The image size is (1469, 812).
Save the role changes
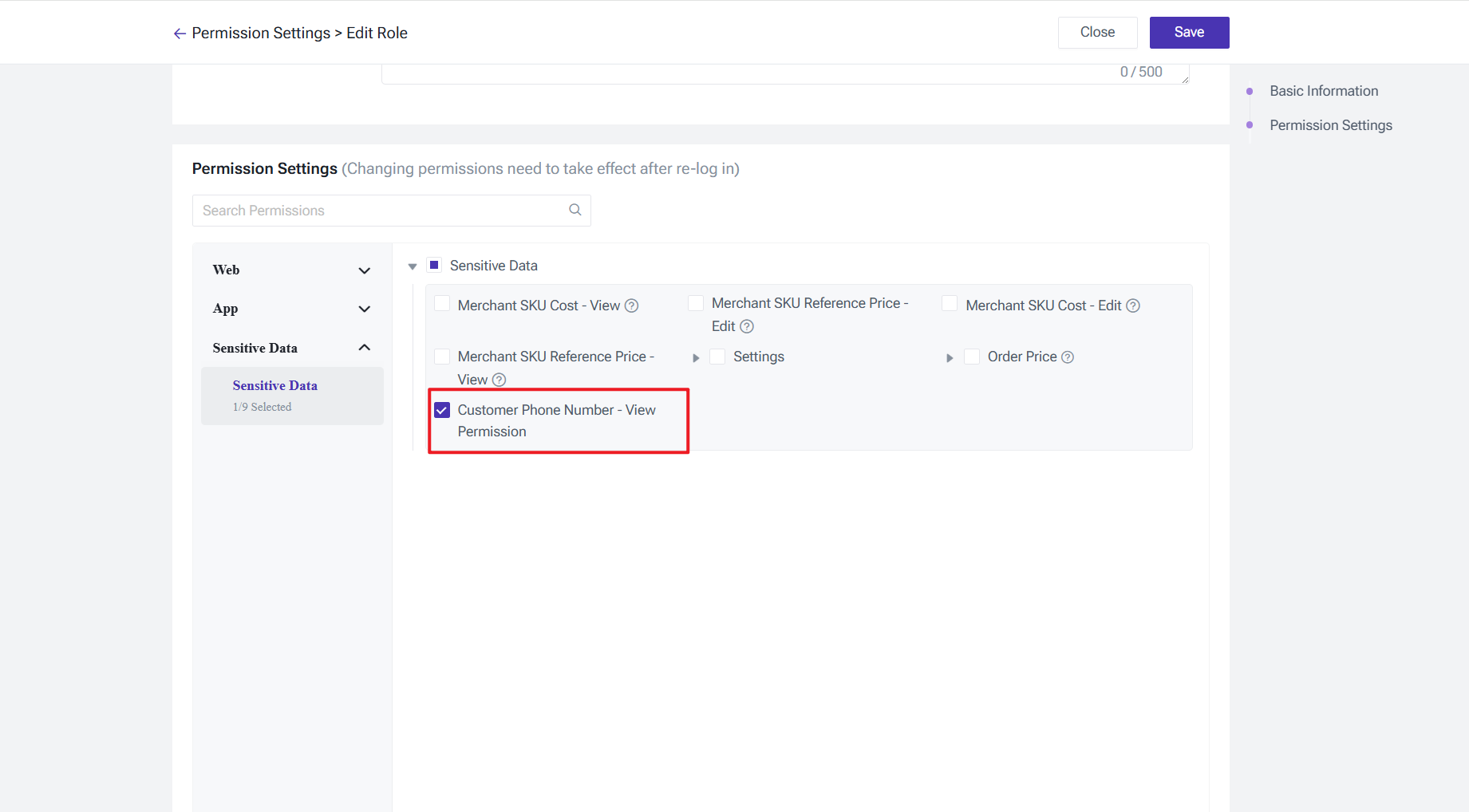(1188, 33)
